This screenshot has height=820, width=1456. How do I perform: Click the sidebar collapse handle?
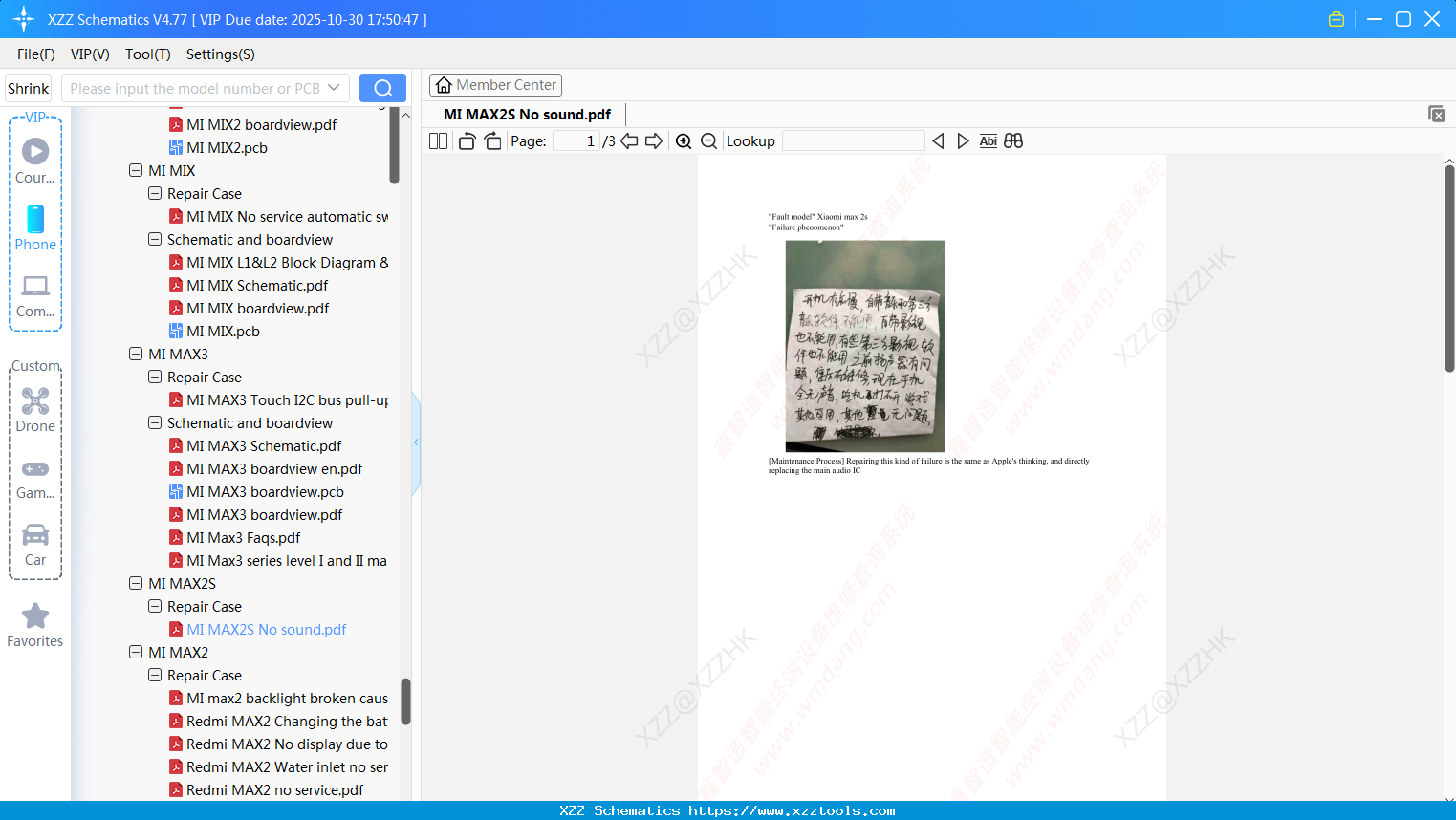416,442
